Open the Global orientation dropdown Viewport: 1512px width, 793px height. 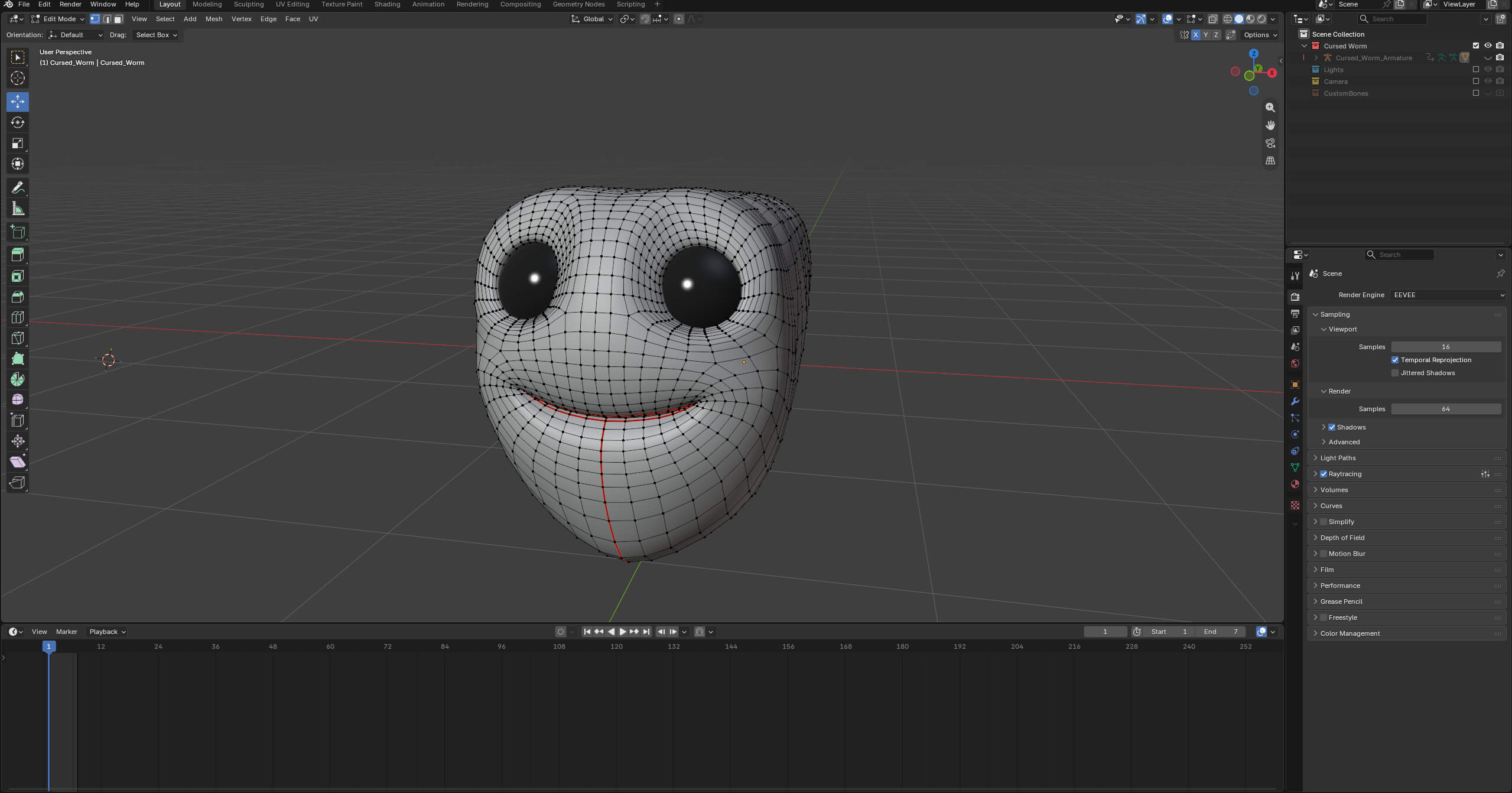tap(592, 19)
